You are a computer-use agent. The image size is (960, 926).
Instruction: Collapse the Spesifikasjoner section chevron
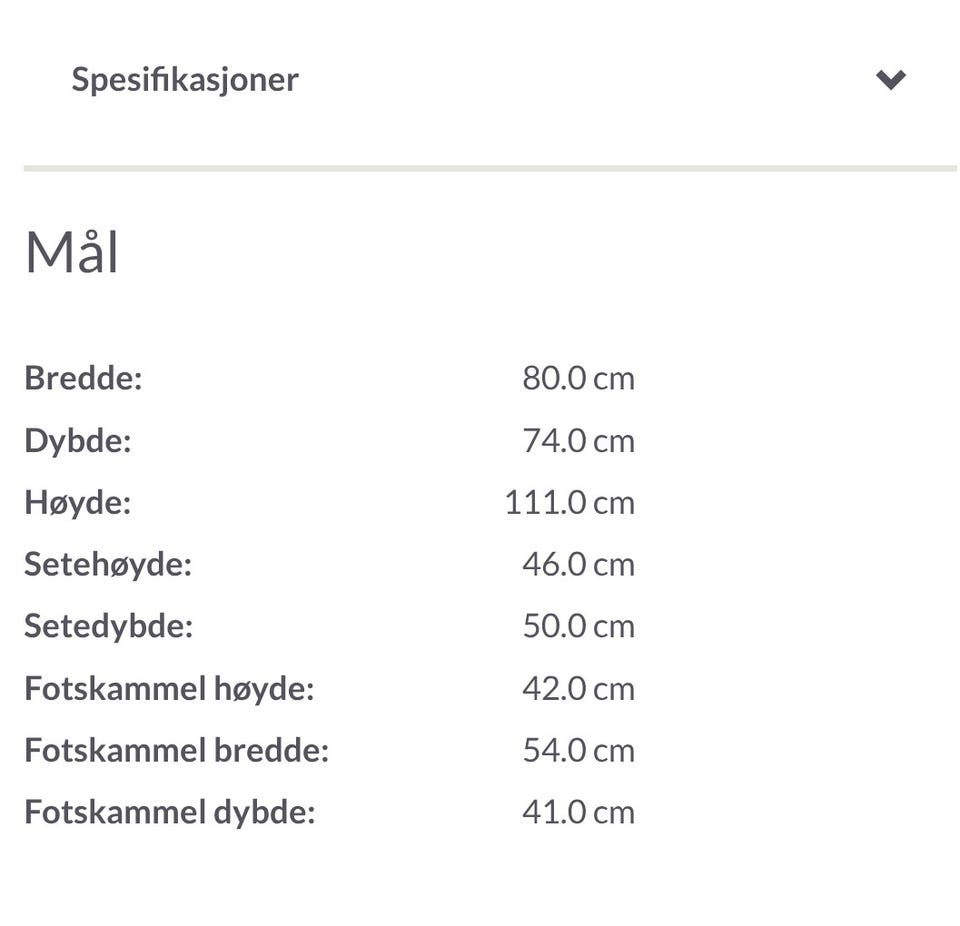coord(890,80)
